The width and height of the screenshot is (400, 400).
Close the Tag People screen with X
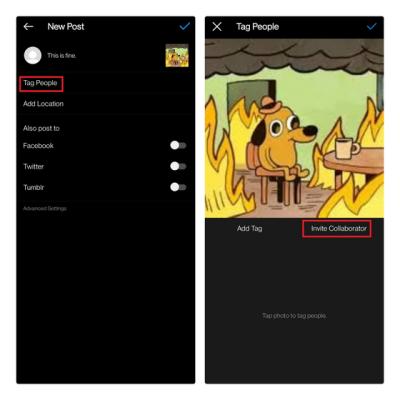click(x=217, y=27)
